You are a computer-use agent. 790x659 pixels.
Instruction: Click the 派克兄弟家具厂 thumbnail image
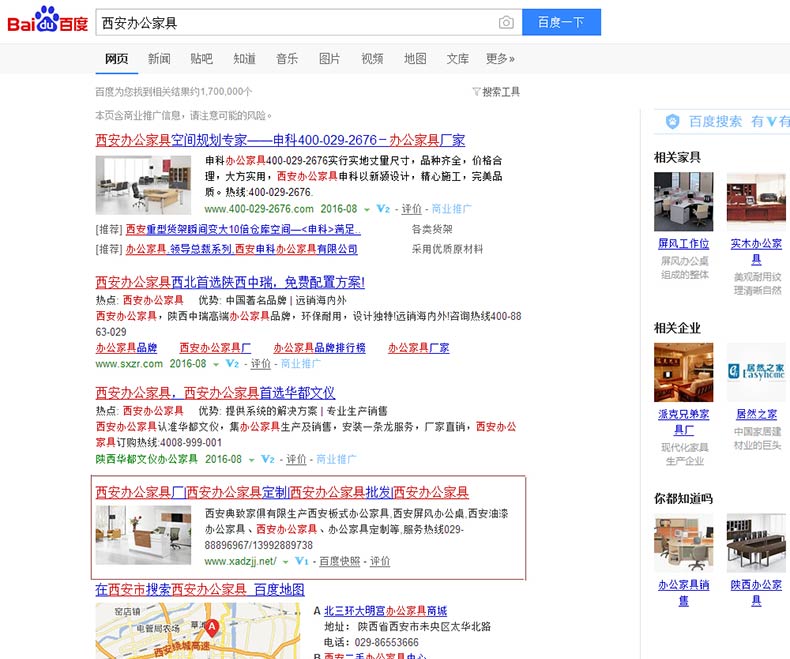coord(684,372)
